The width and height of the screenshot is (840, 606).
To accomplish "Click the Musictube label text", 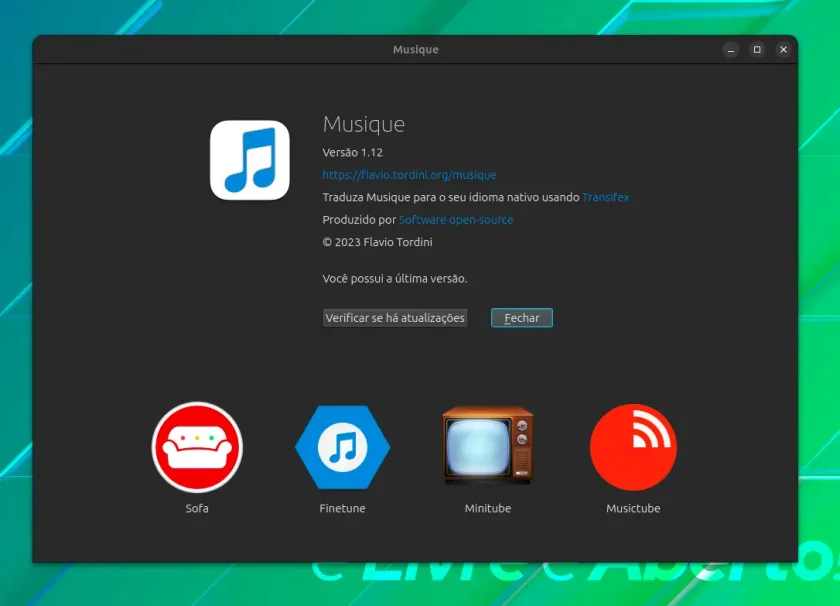I will (x=633, y=508).
